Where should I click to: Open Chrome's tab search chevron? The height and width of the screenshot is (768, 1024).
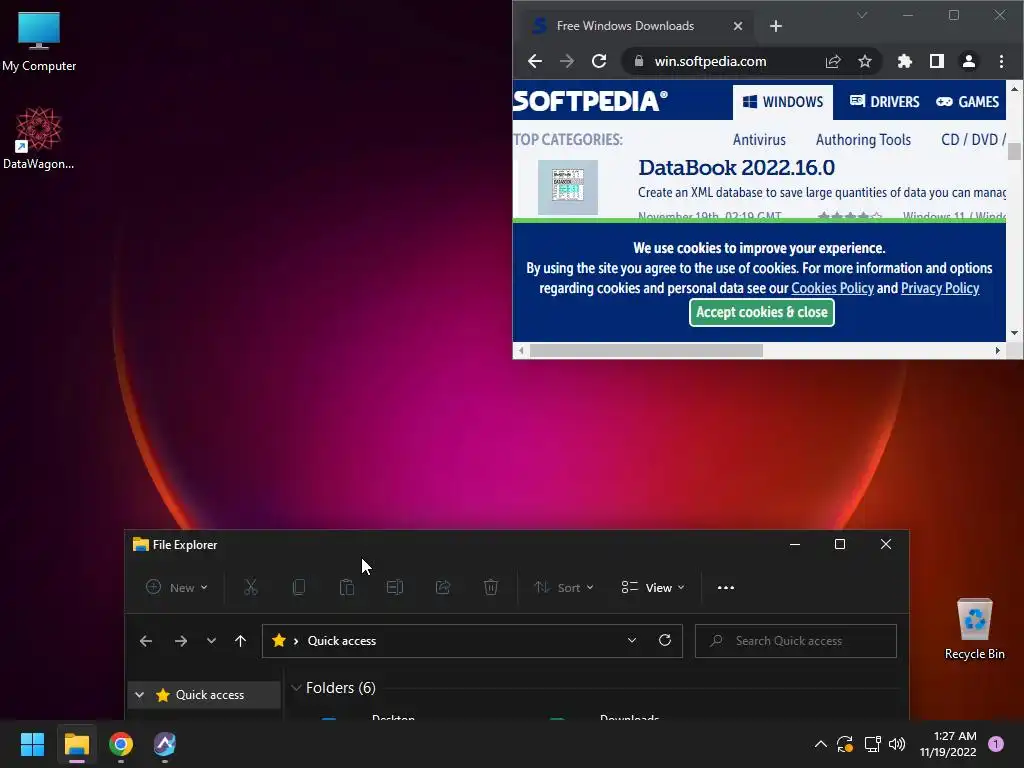coord(862,15)
